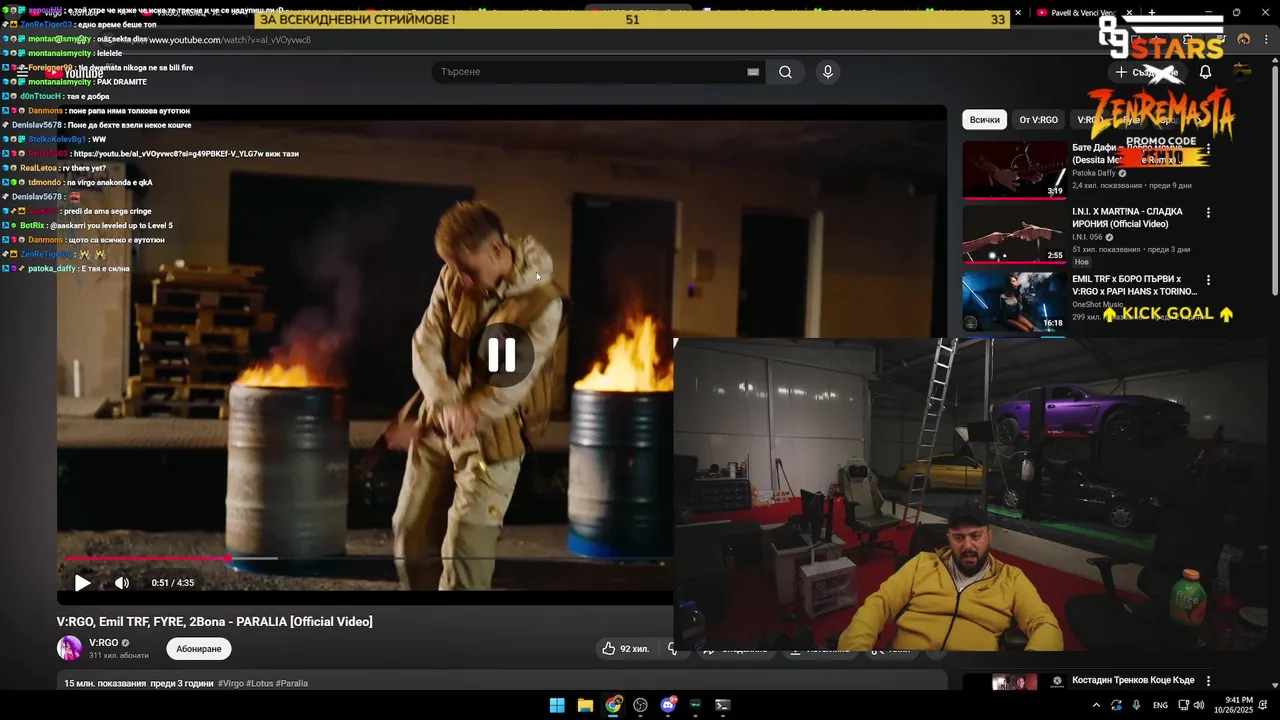This screenshot has width=1280, height=720.
Task: Like the video (92 хил.)
Action: (x=626, y=649)
